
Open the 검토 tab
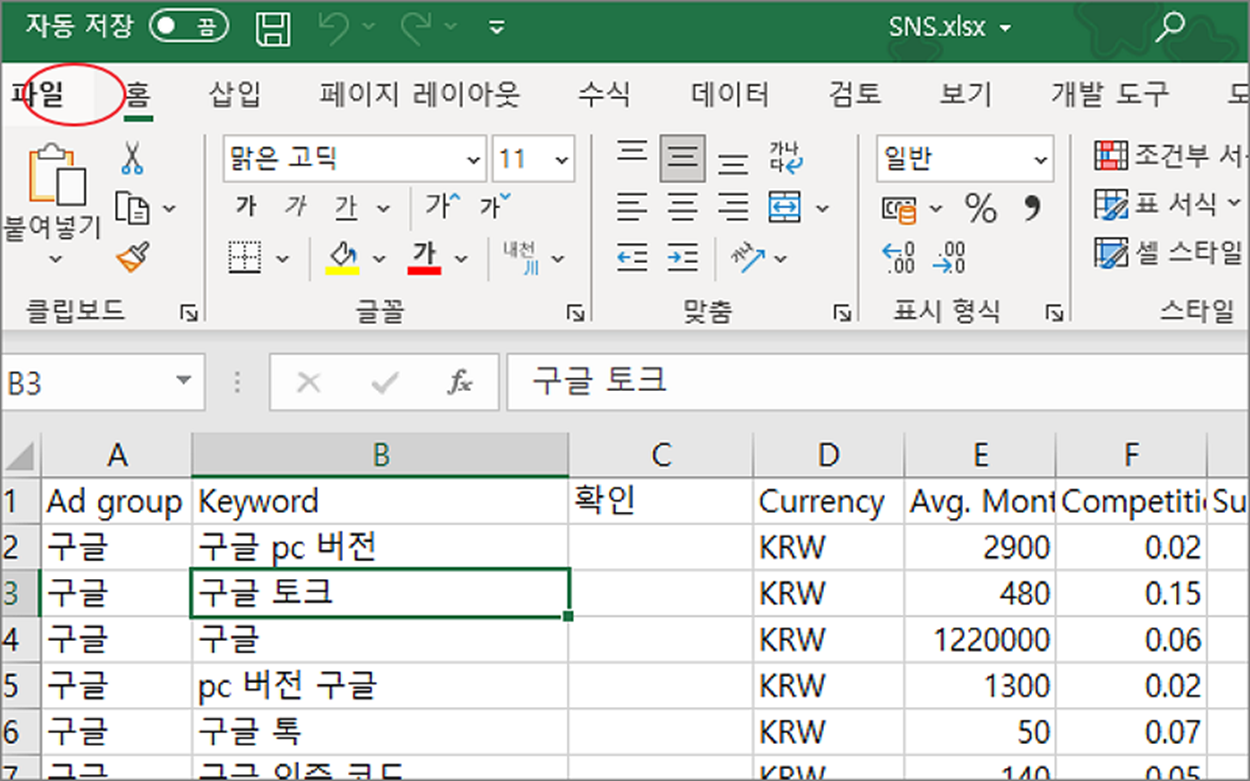pyautogui.click(x=855, y=94)
